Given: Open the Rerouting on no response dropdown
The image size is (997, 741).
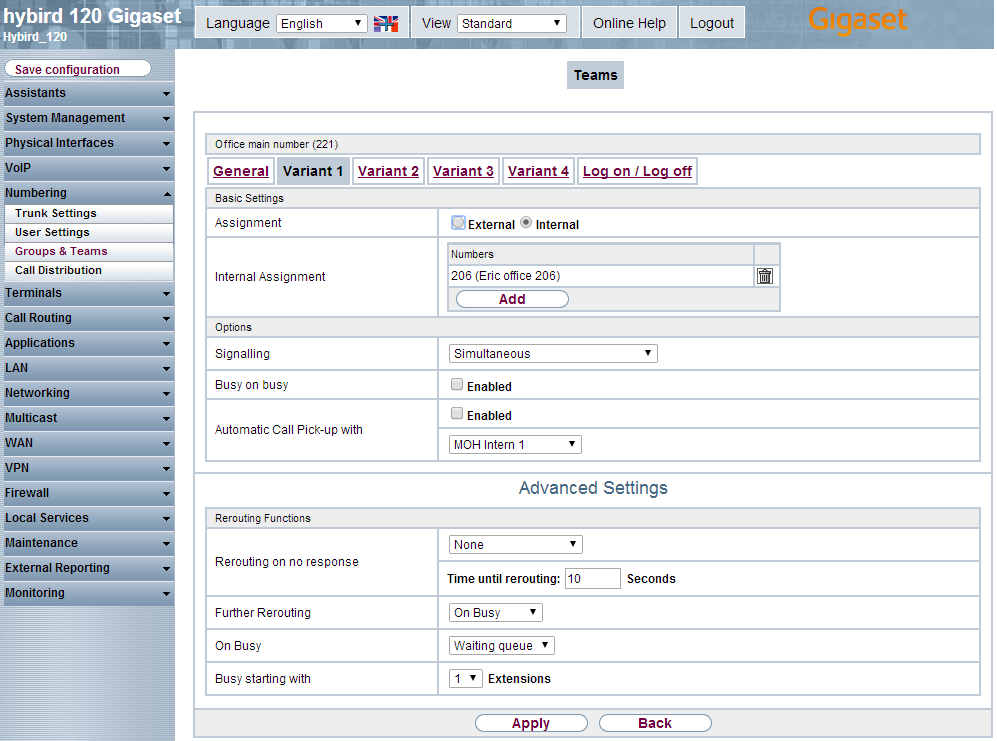Looking at the screenshot, I should 515,544.
